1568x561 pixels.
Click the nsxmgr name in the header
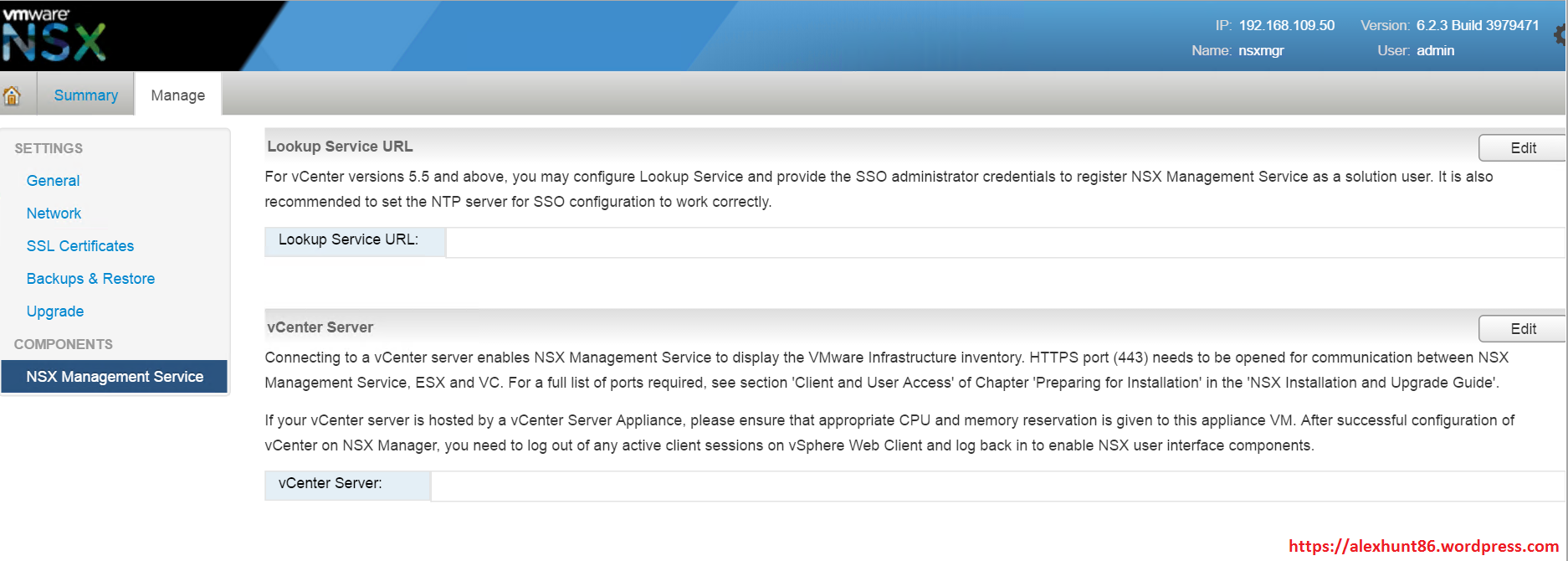pyautogui.click(x=1261, y=51)
